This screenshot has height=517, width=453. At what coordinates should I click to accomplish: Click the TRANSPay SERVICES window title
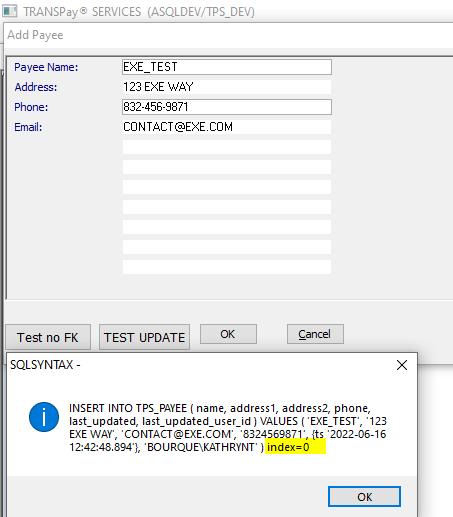(139, 12)
